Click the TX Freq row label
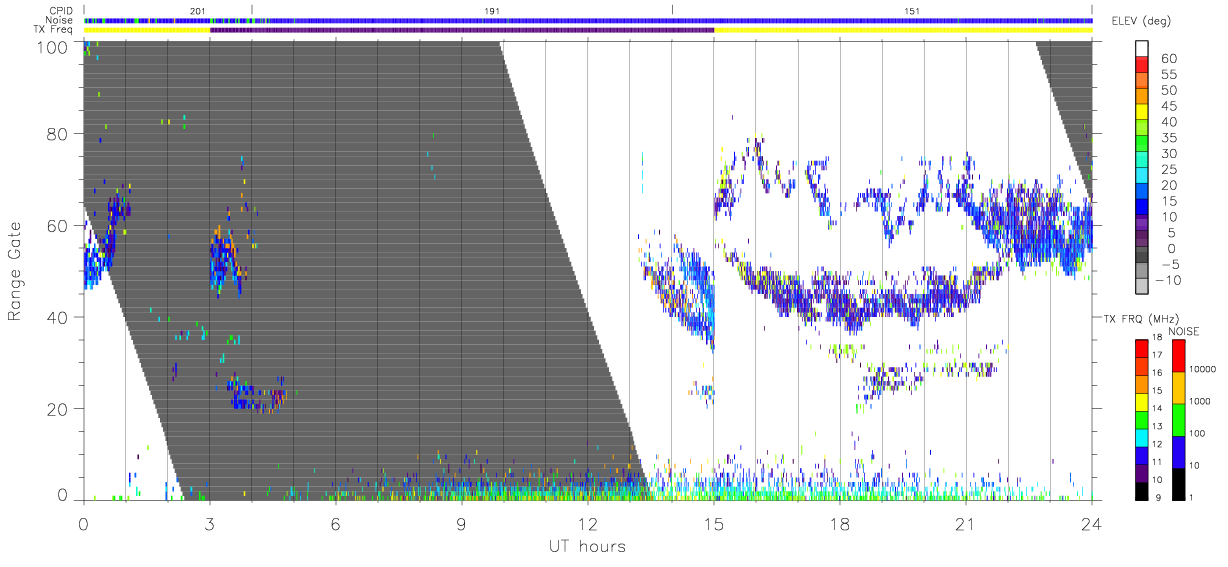The width and height of the screenshot is (1228, 567). (x=54, y=30)
